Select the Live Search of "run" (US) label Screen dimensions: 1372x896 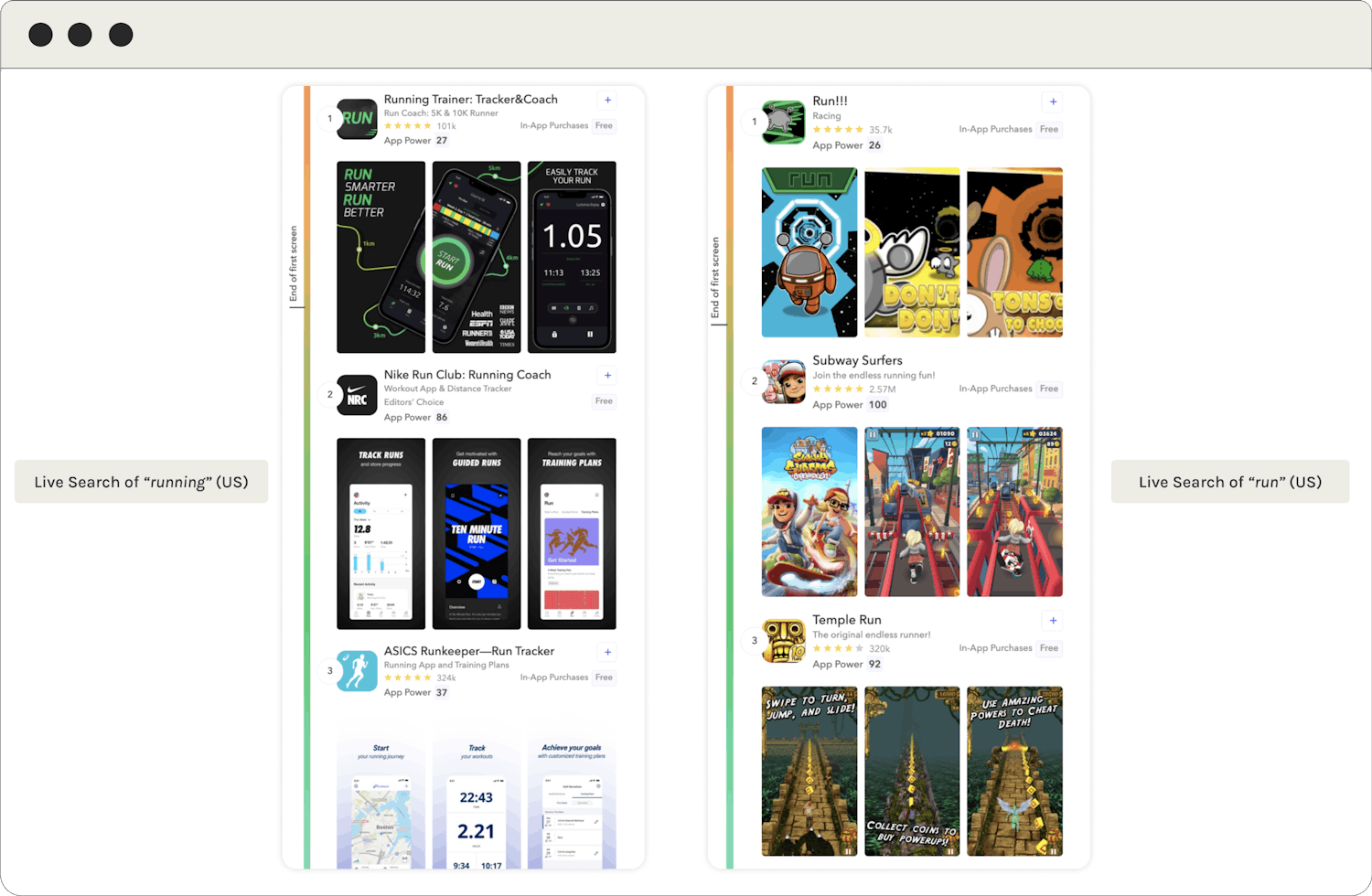point(1229,482)
